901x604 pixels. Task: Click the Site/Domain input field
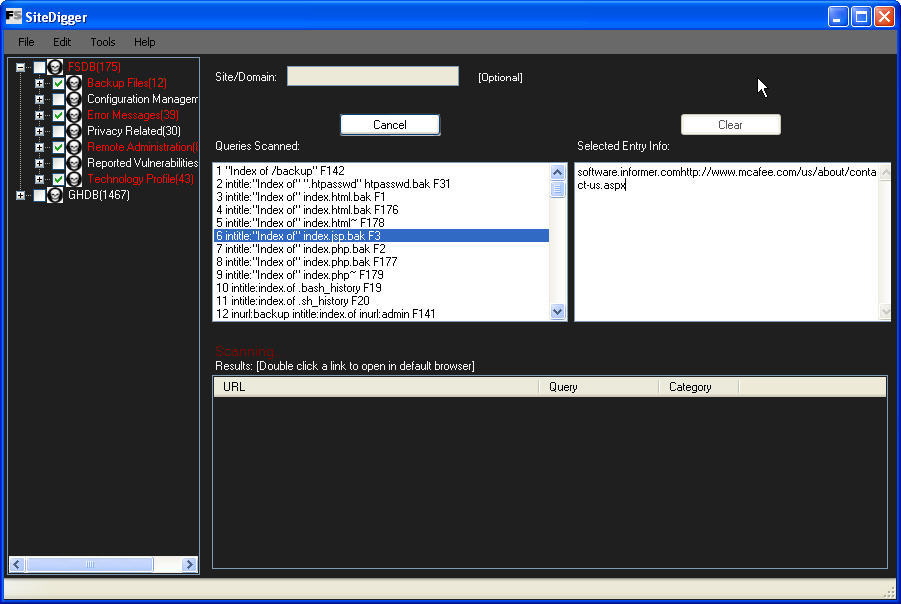click(372, 77)
